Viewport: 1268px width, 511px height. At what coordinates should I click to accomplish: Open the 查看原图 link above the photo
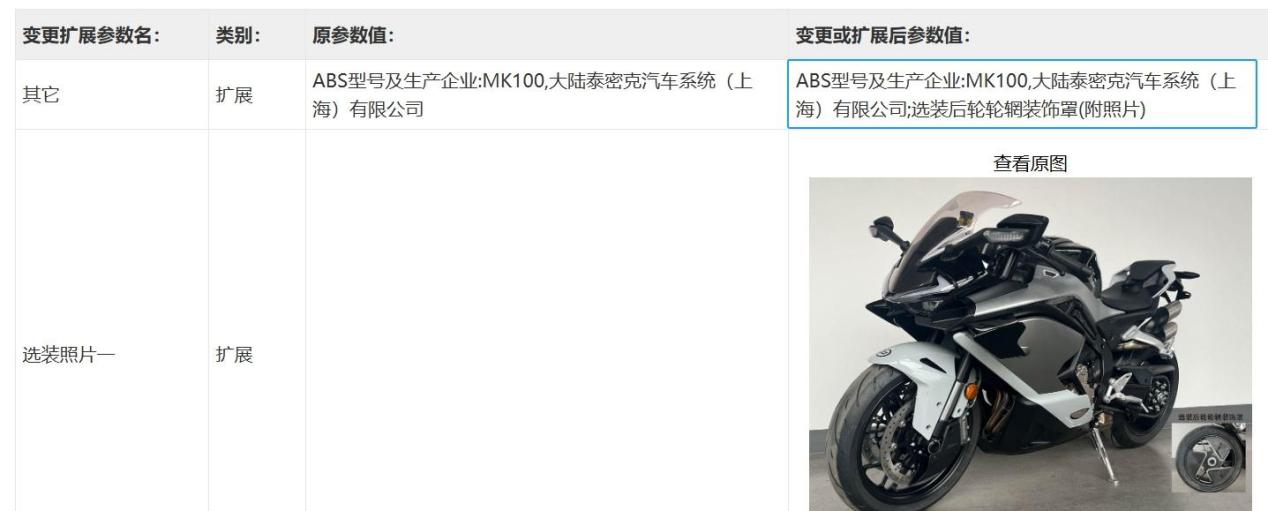pos(1029,165)
